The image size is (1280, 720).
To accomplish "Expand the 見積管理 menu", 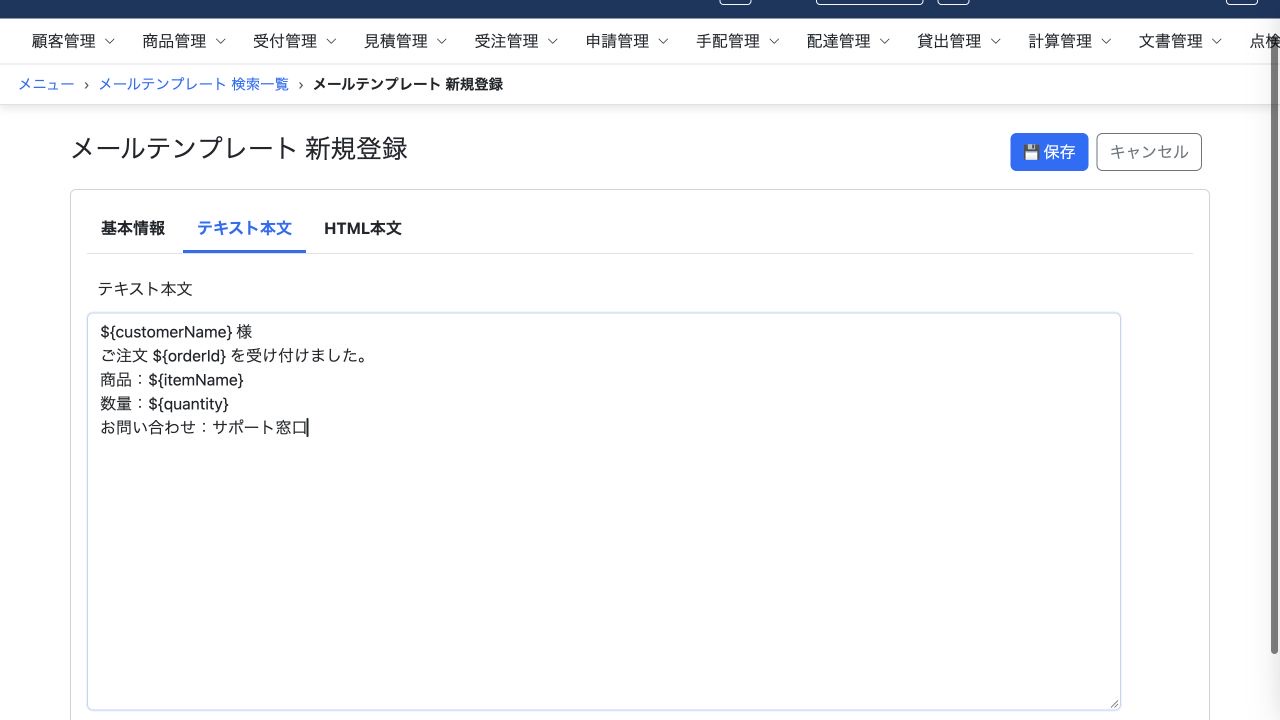I will pos(405,41).
